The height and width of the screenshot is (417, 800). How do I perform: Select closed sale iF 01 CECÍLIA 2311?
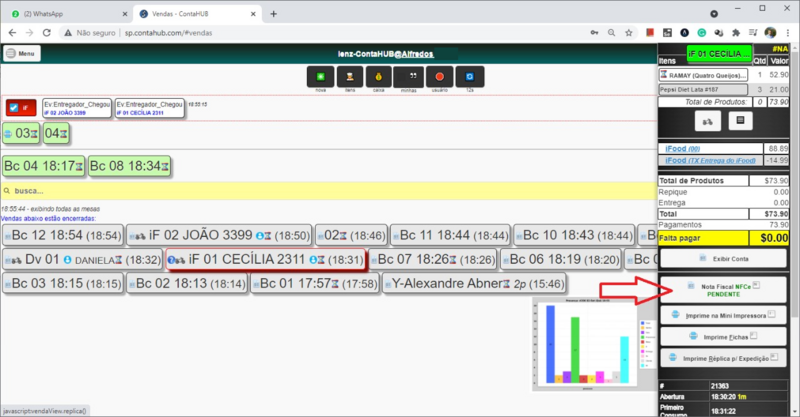pos(265,259)
